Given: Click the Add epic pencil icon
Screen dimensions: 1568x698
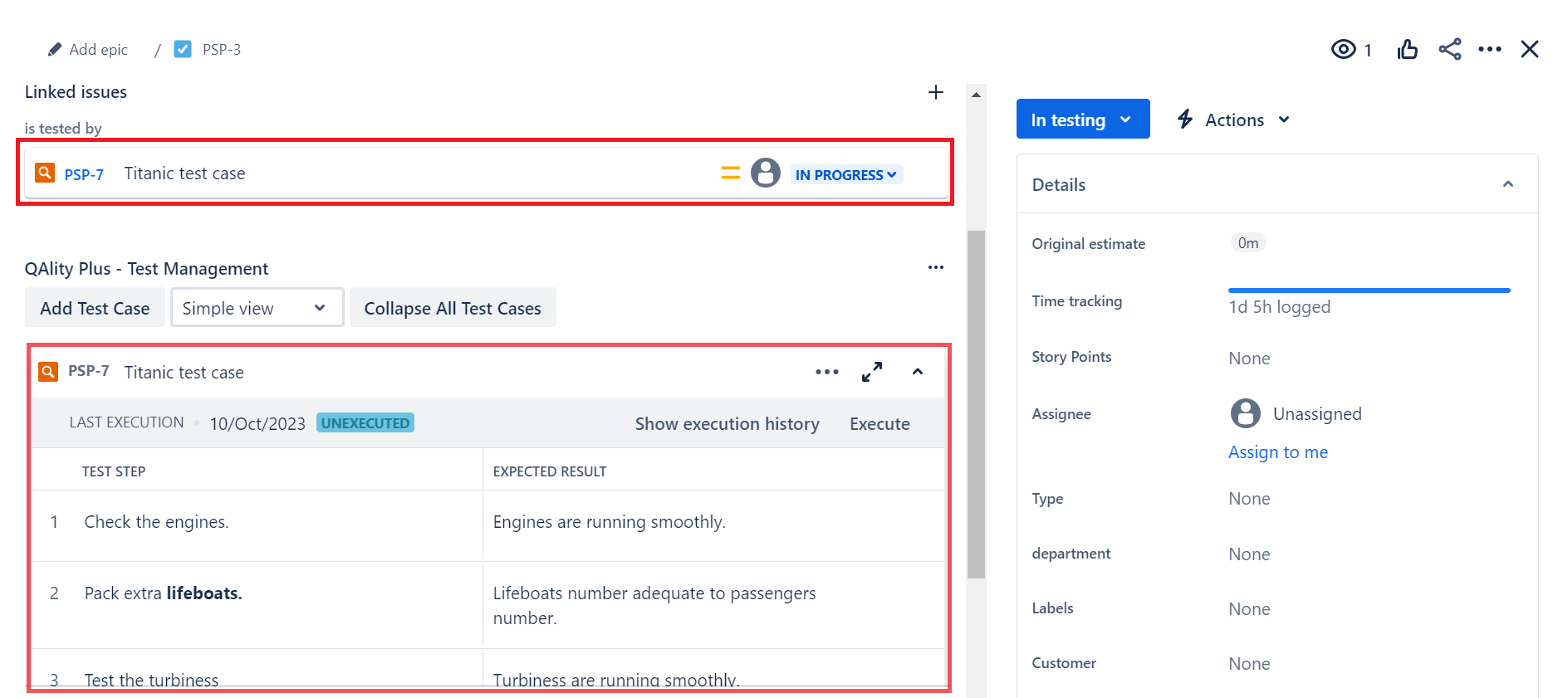Looking at the screenshot, I should (x=55, y=50).
